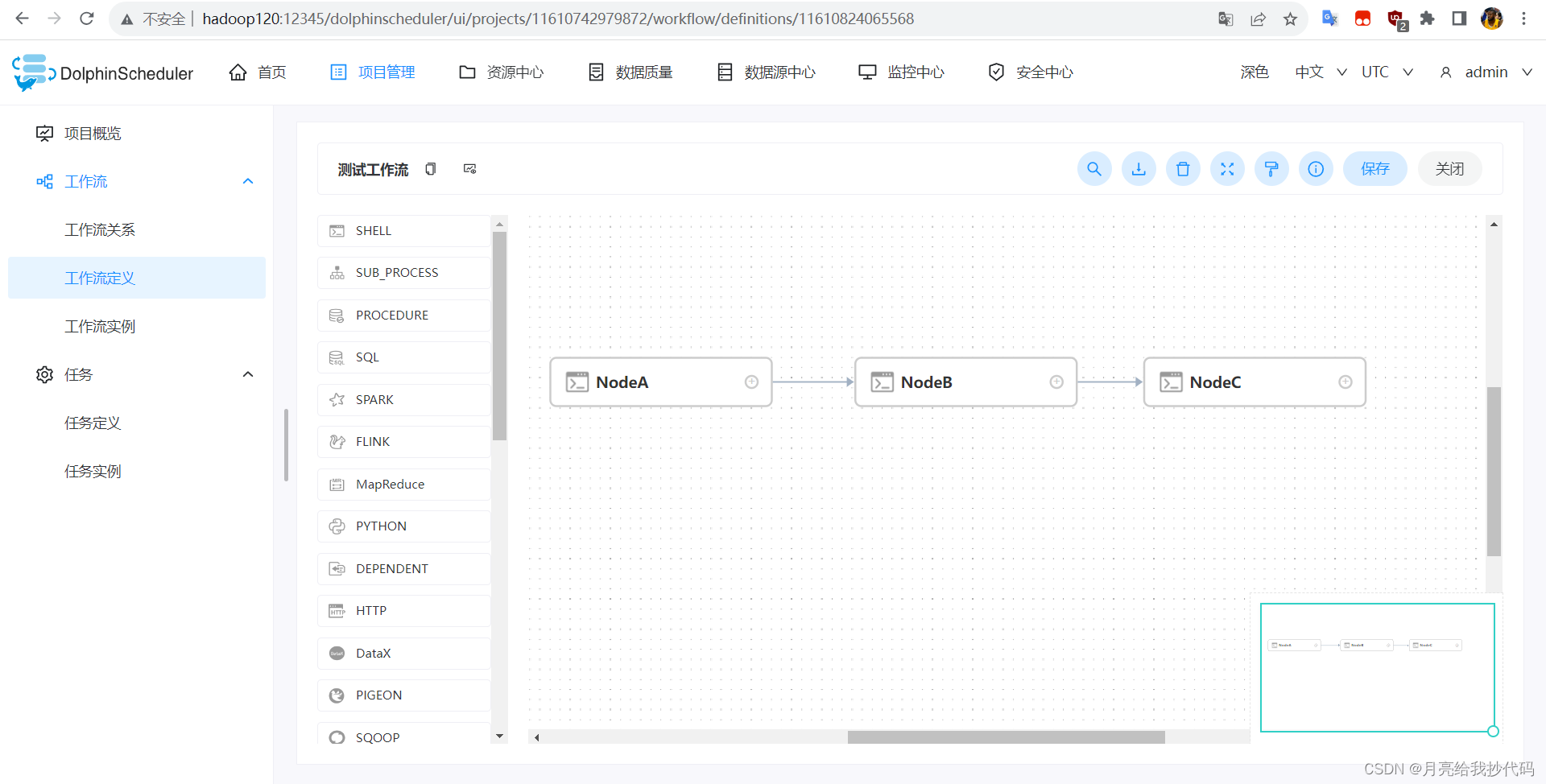
Task: Select the HTTP task type
Action: point(403,611)
